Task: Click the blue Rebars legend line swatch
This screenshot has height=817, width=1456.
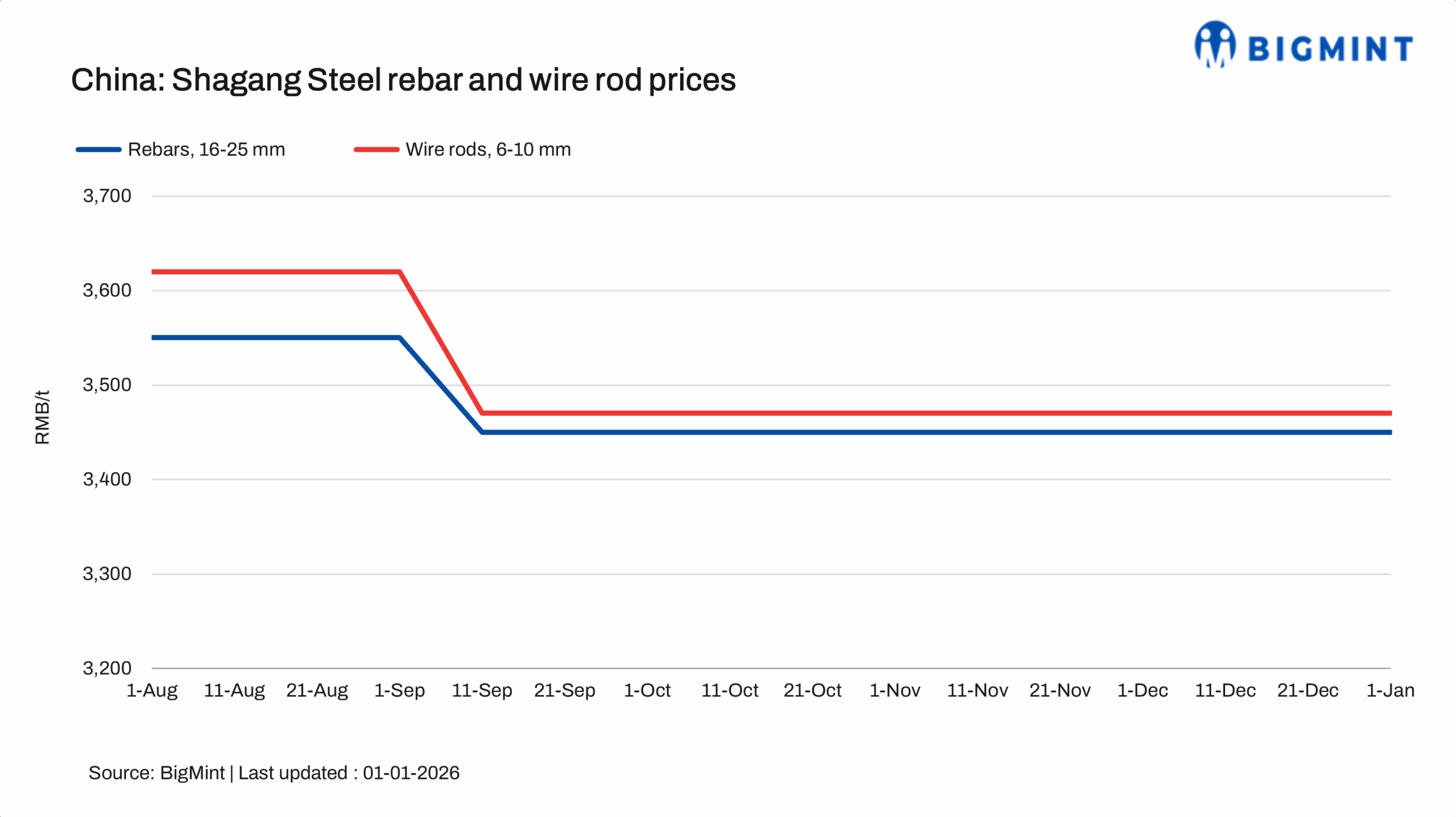Action: click(98, 150)
